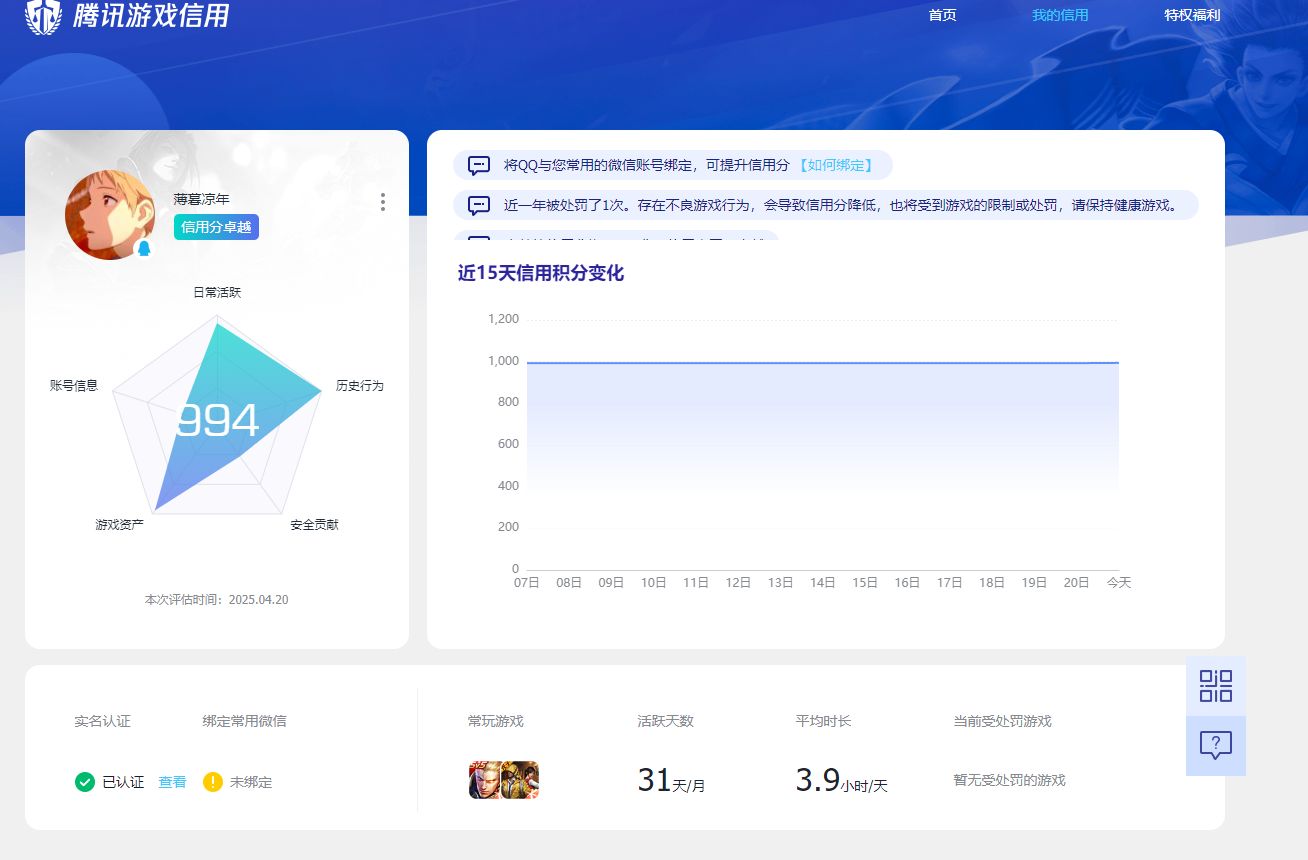The width and height of the screenshot is (1308, 860).
Task: Click the user avatar picture
Action: (110, 215)
